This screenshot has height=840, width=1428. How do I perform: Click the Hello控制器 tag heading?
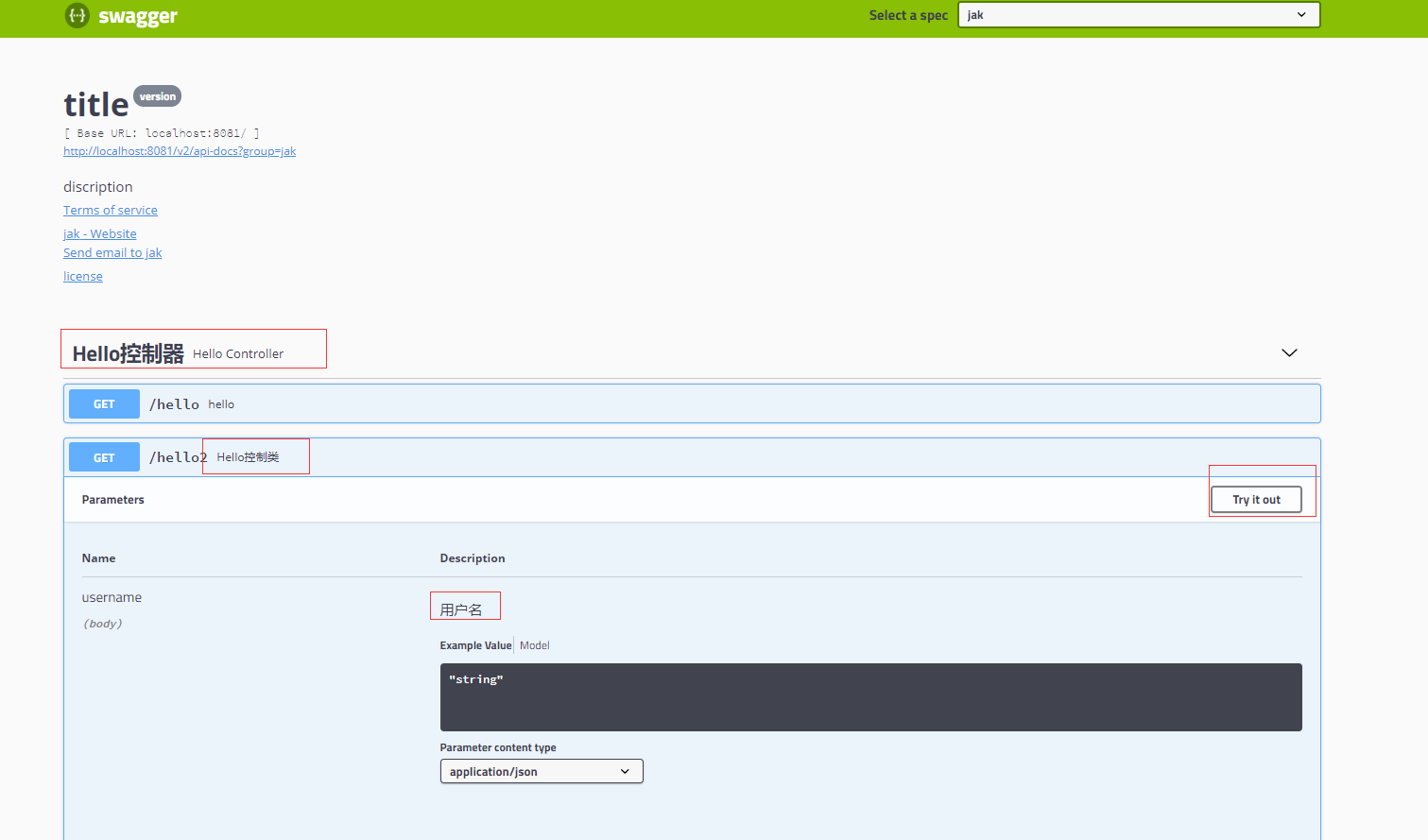128,353
